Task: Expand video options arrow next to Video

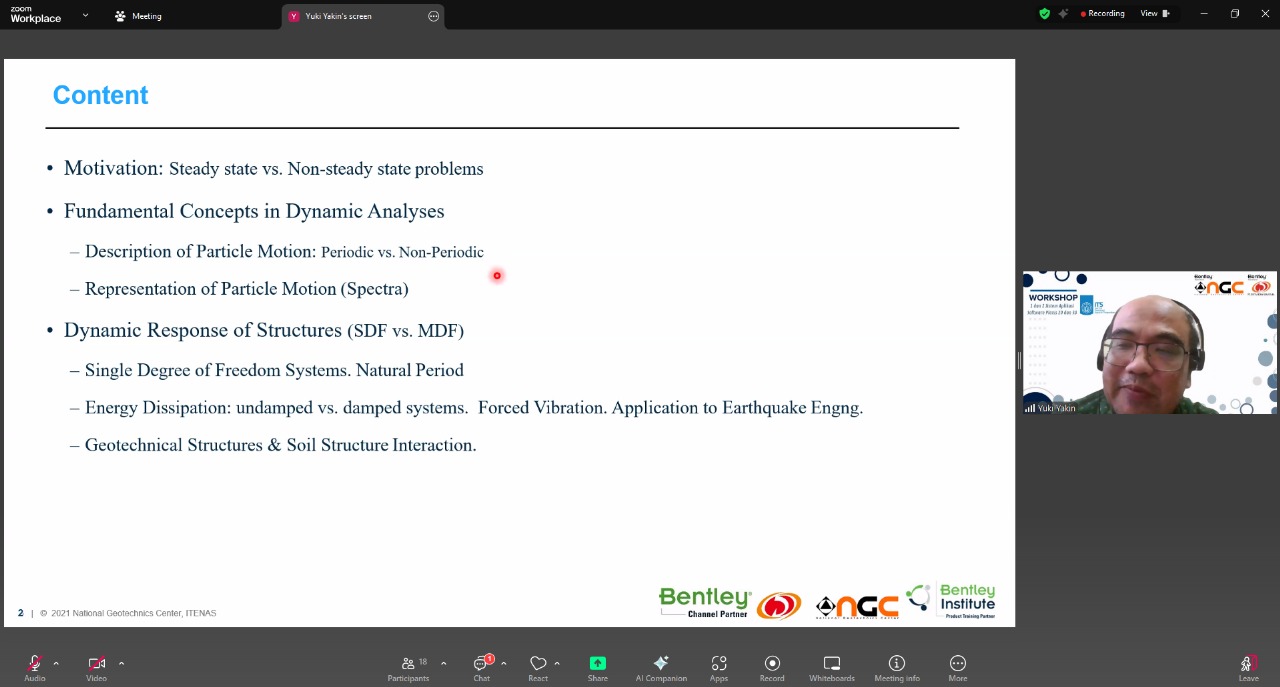Action: coord(121,663)
